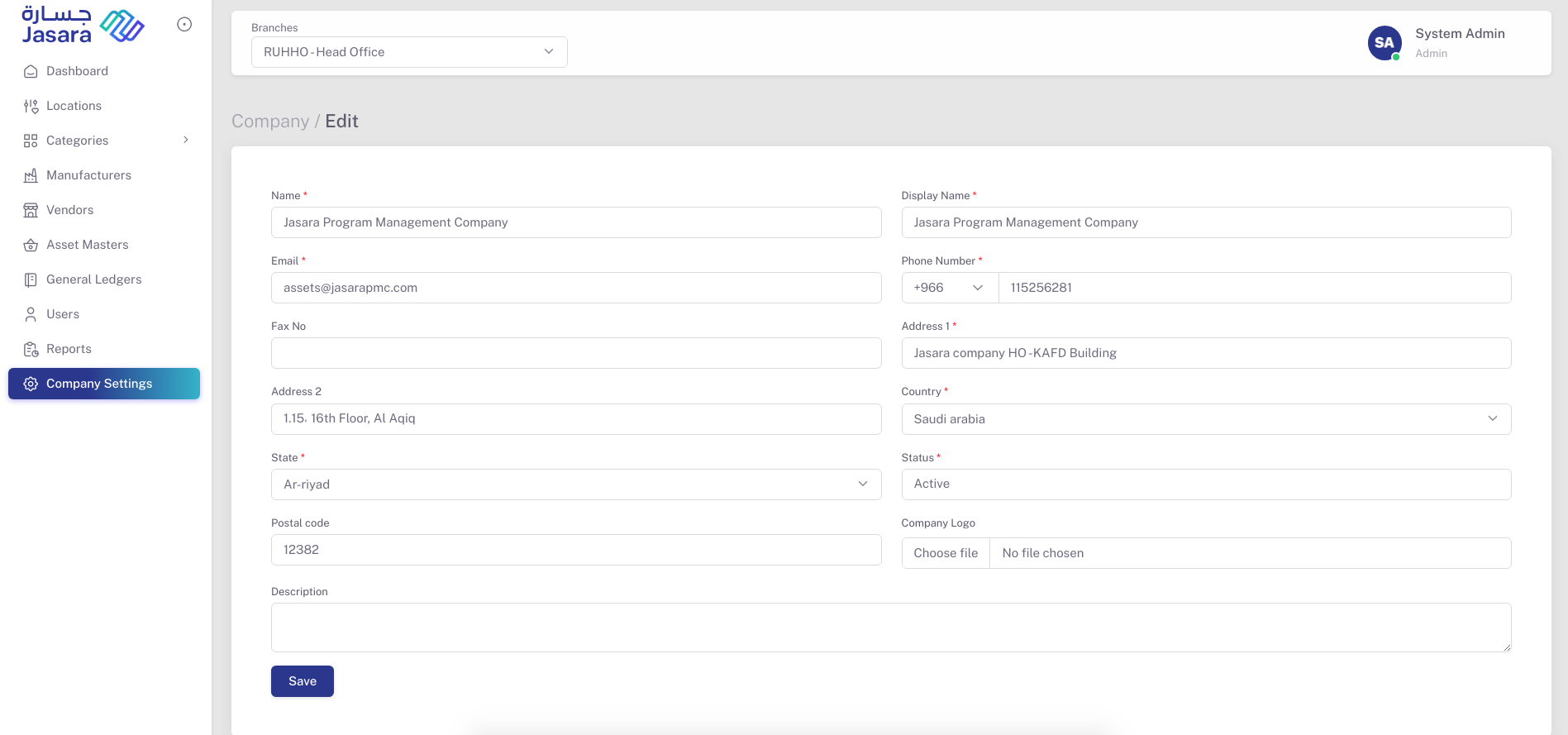Click the Manufacturers factory icon
Viewport: 1568px width, 735px height.
click(31, 175)
